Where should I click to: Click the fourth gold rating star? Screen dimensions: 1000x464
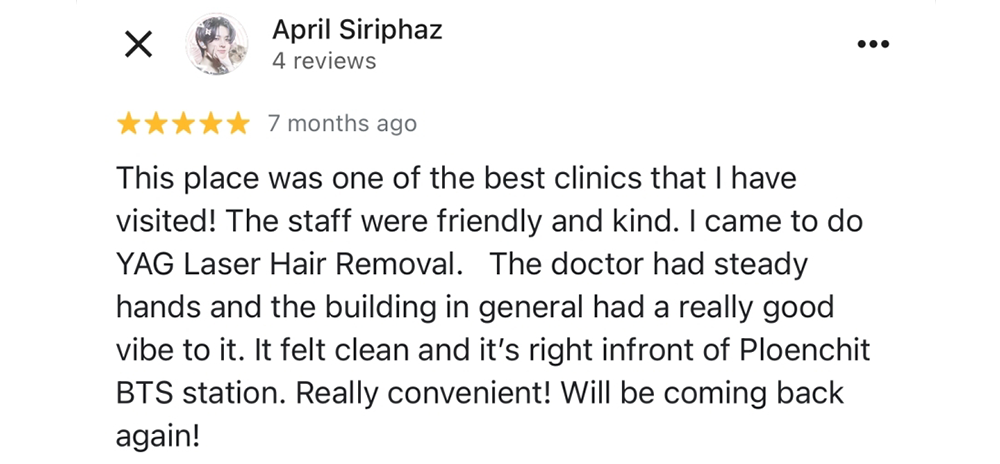210,124
